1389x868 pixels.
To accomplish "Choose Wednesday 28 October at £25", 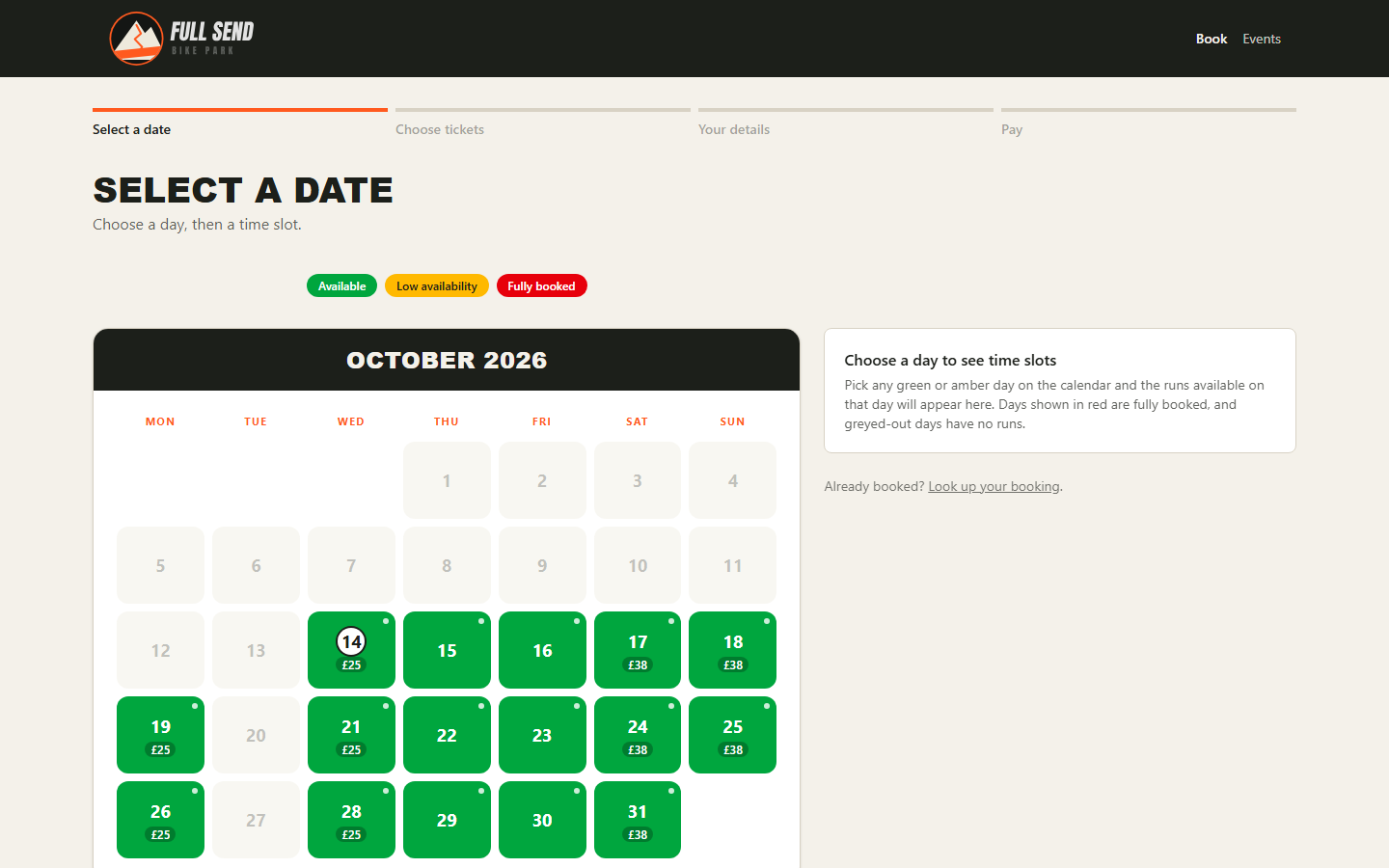I will 351,820.
